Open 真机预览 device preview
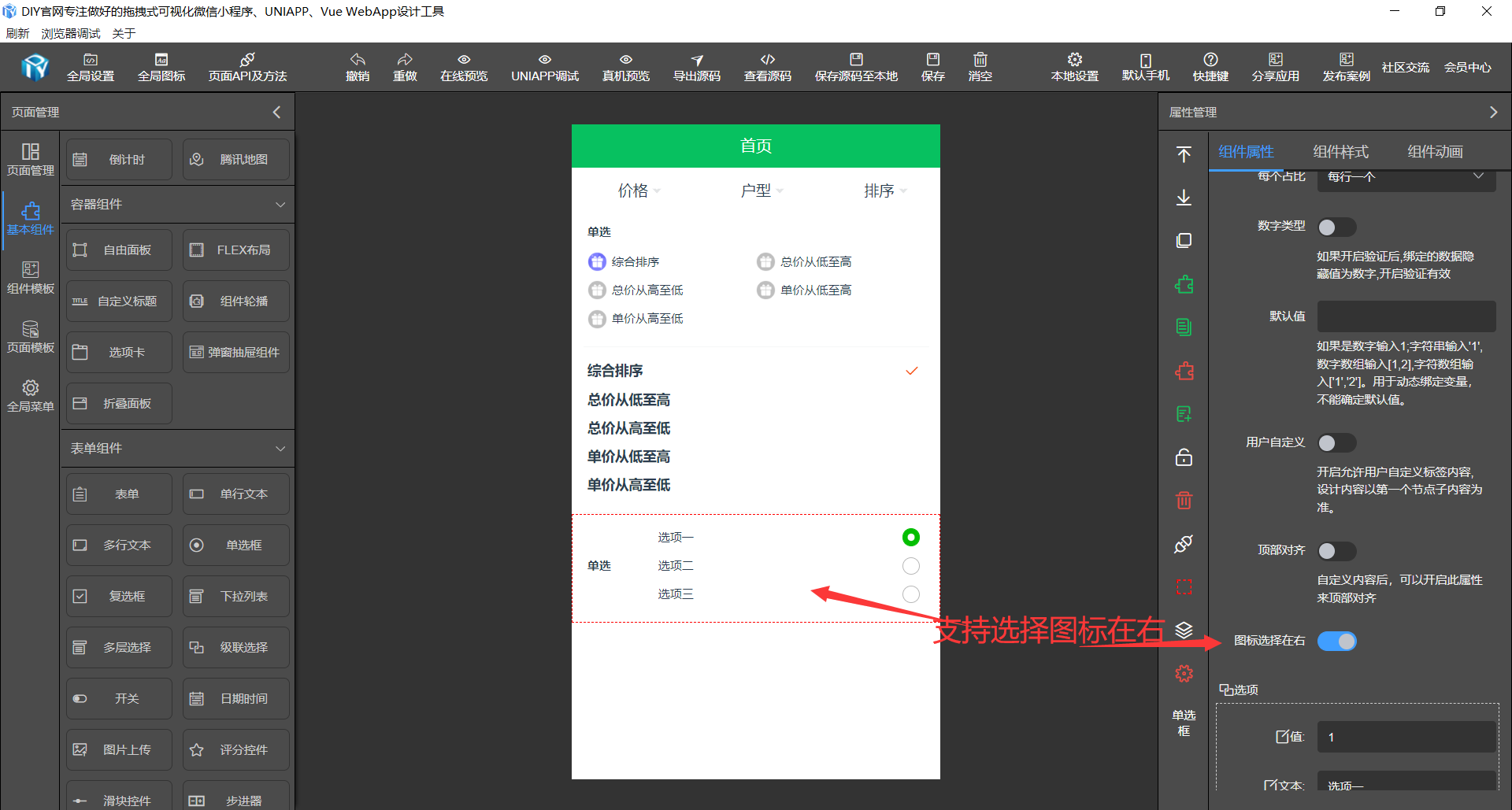The height and width of the screenshot is (810, 1512). pos(626,68)
